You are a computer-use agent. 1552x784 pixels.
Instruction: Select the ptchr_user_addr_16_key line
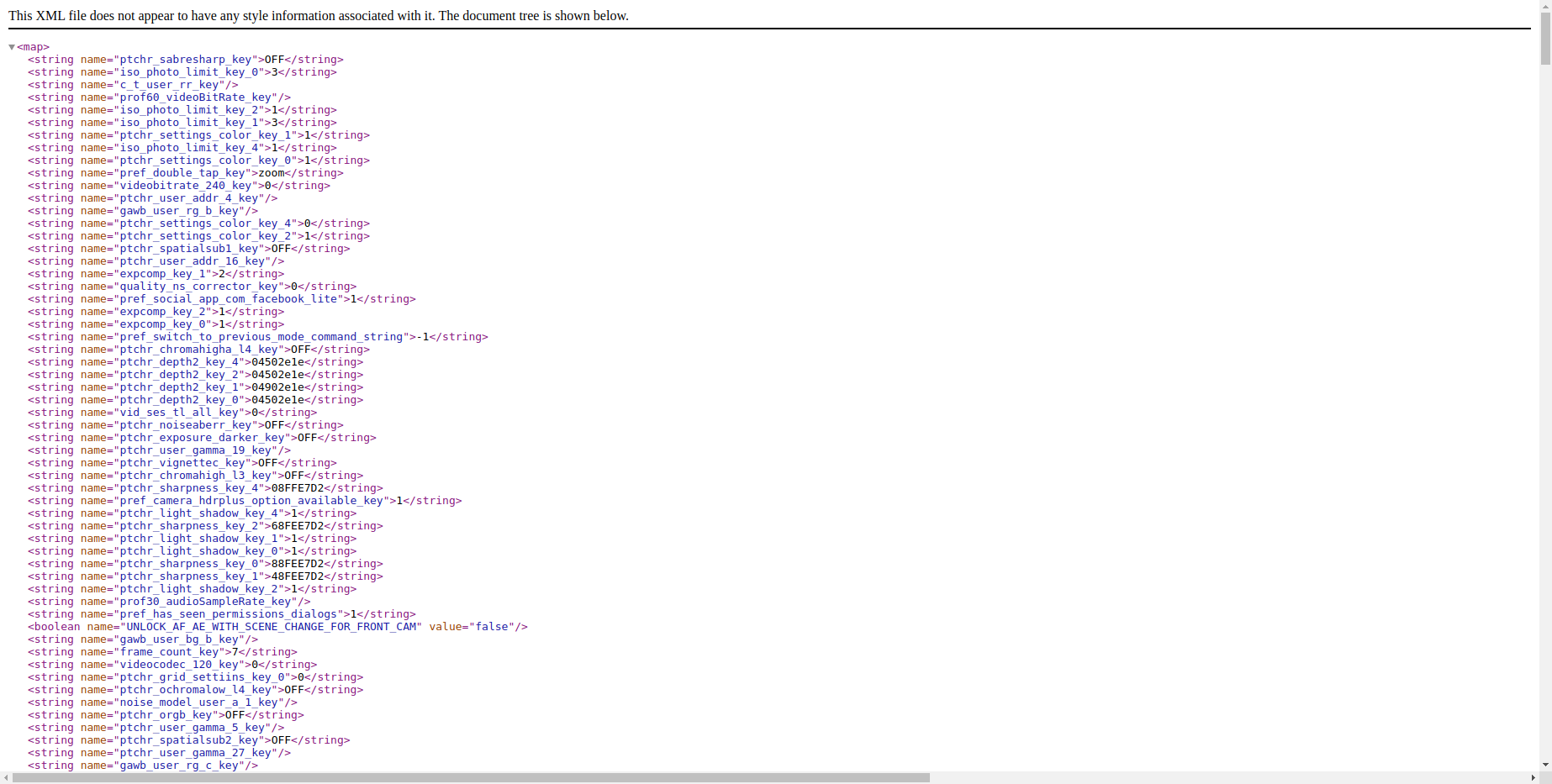[x=156, y=261]
